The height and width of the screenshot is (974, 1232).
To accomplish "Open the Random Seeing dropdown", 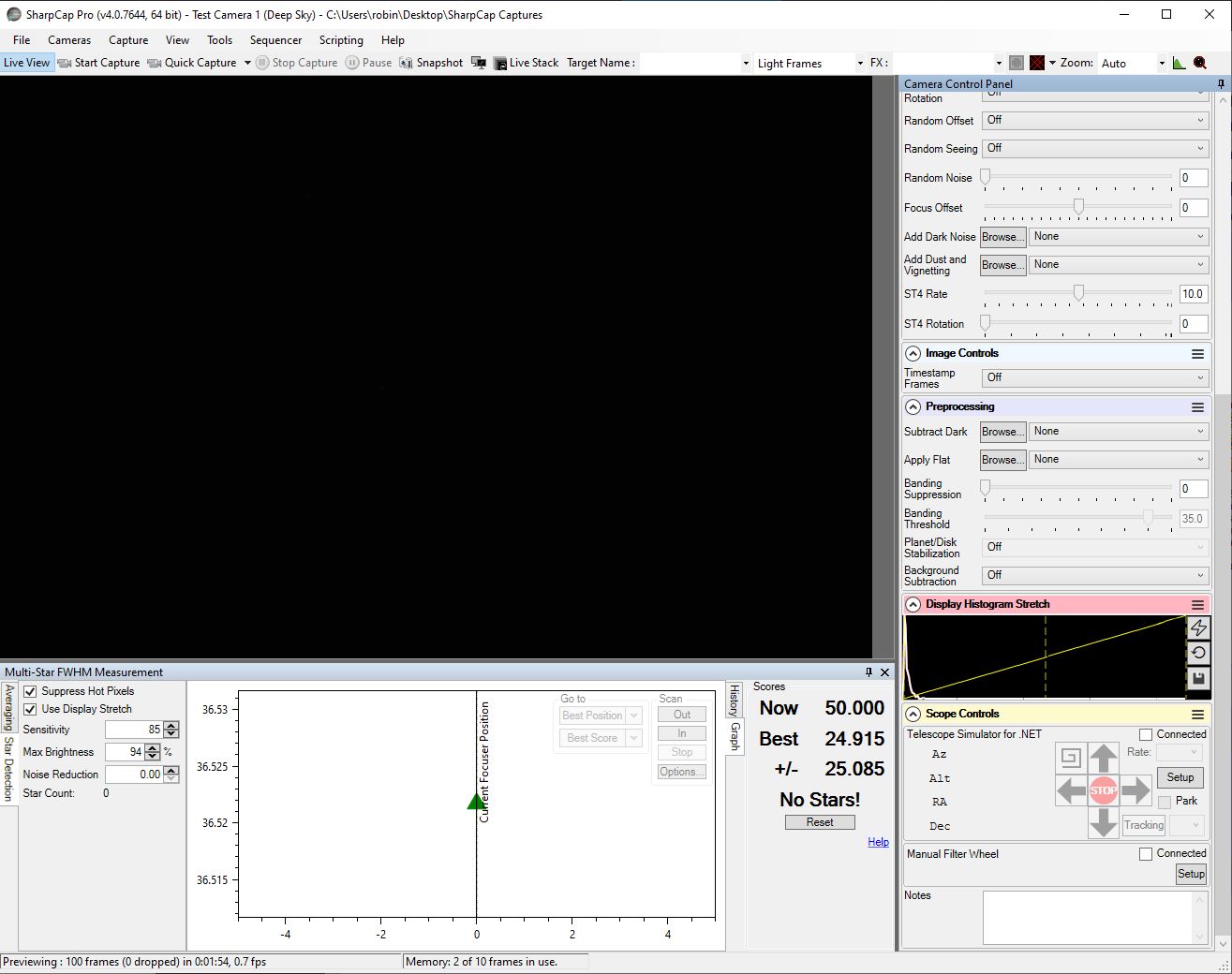I will point(1095,149).
